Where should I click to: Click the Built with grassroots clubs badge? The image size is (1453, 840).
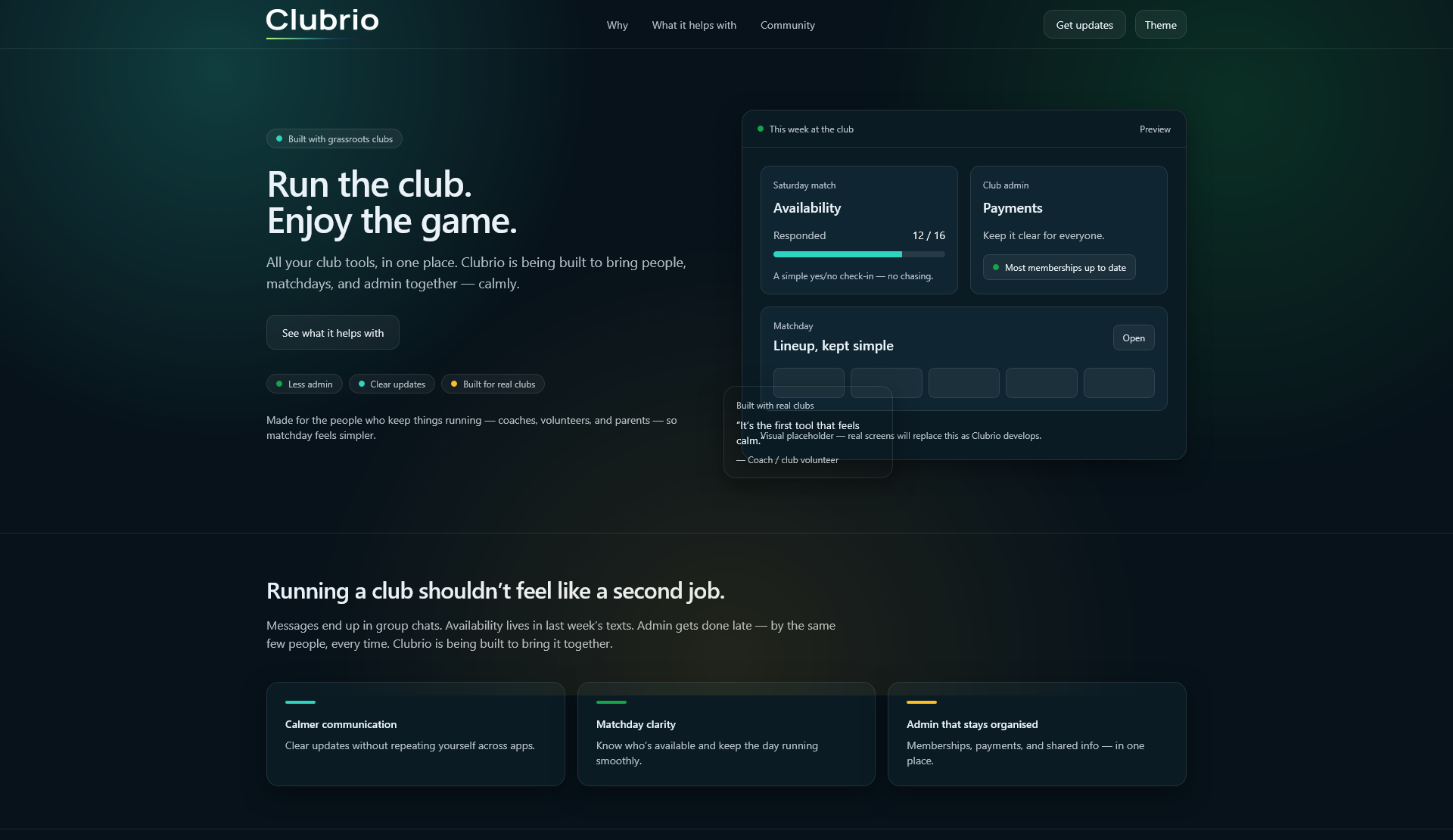[334, 139]
